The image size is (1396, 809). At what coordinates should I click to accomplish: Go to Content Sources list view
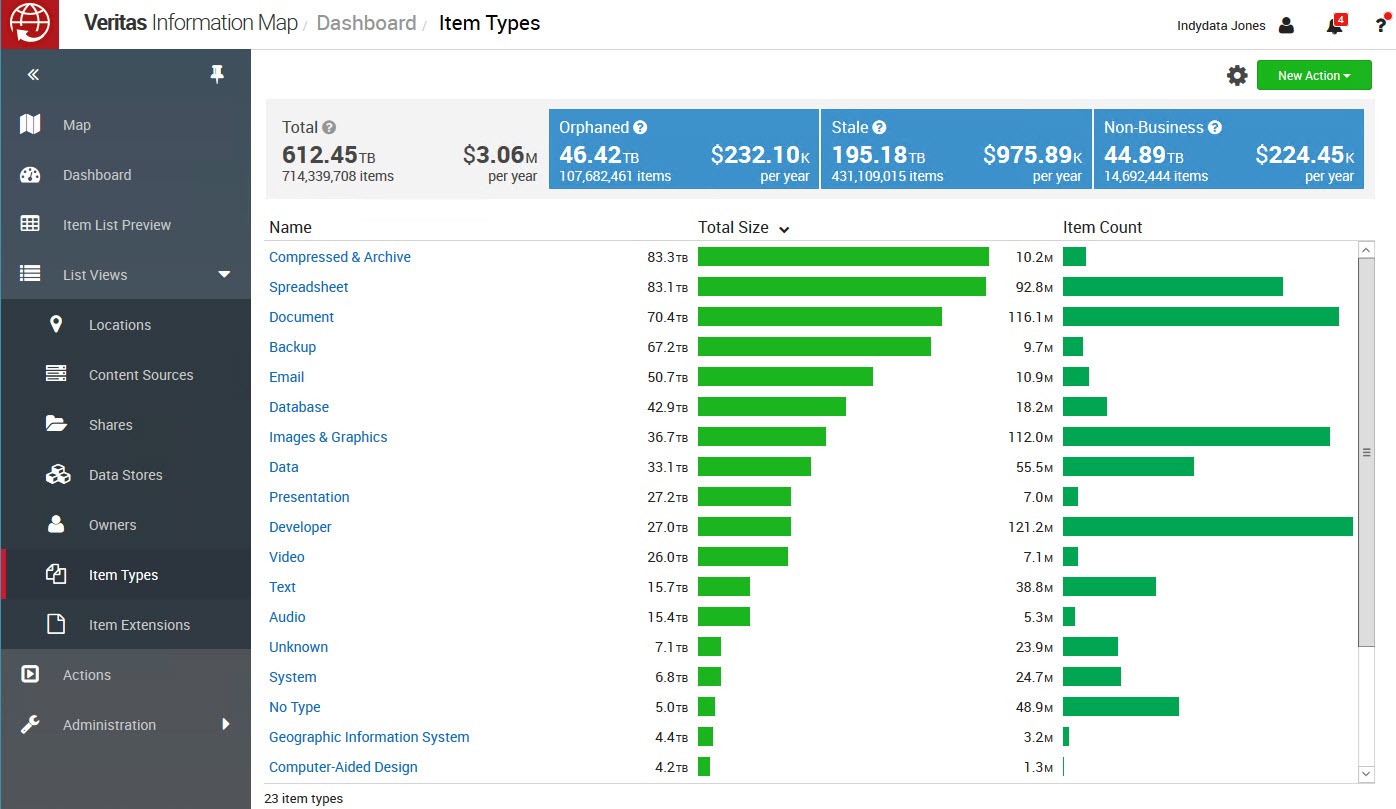[141, 375]
